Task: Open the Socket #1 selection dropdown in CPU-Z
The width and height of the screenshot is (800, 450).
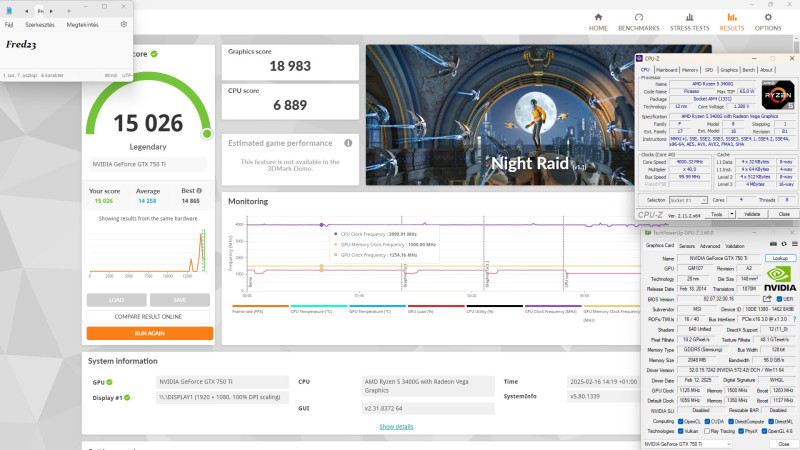Action: click(x=688, y=200)
